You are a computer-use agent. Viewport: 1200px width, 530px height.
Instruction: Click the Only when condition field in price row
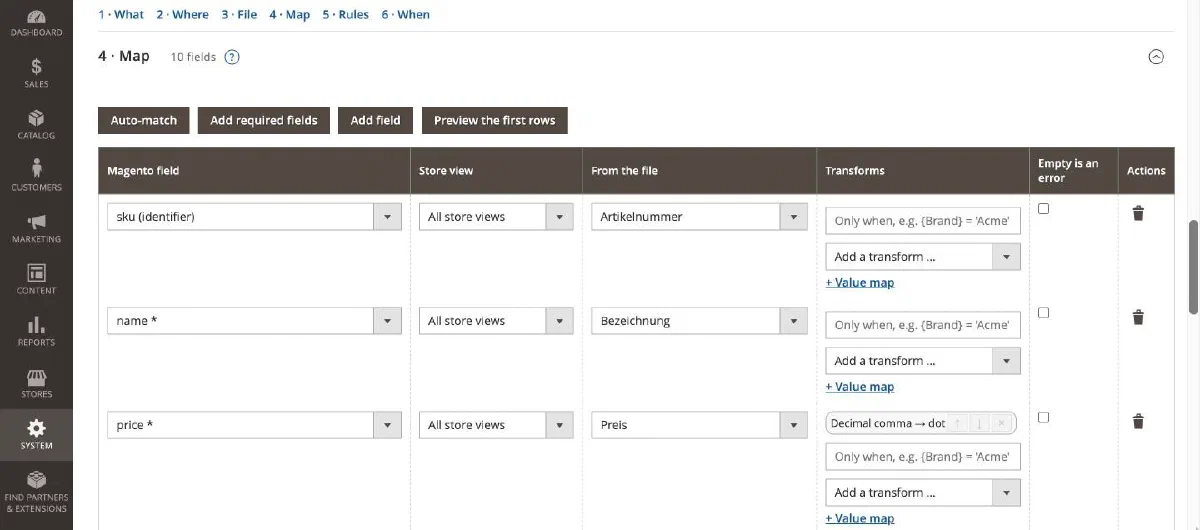pos(923,457)
